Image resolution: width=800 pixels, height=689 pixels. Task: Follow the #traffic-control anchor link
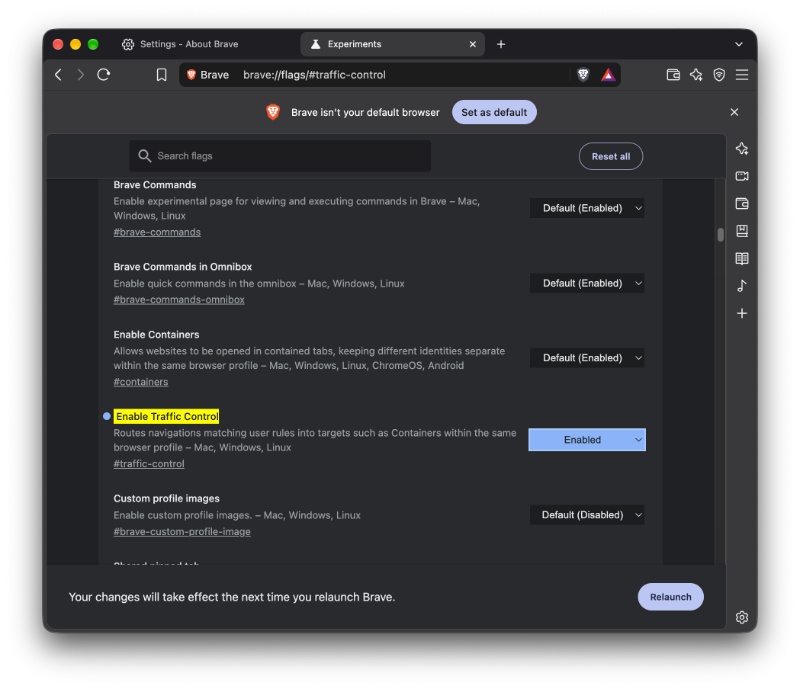pyautogui.click(x=149, y=464)
